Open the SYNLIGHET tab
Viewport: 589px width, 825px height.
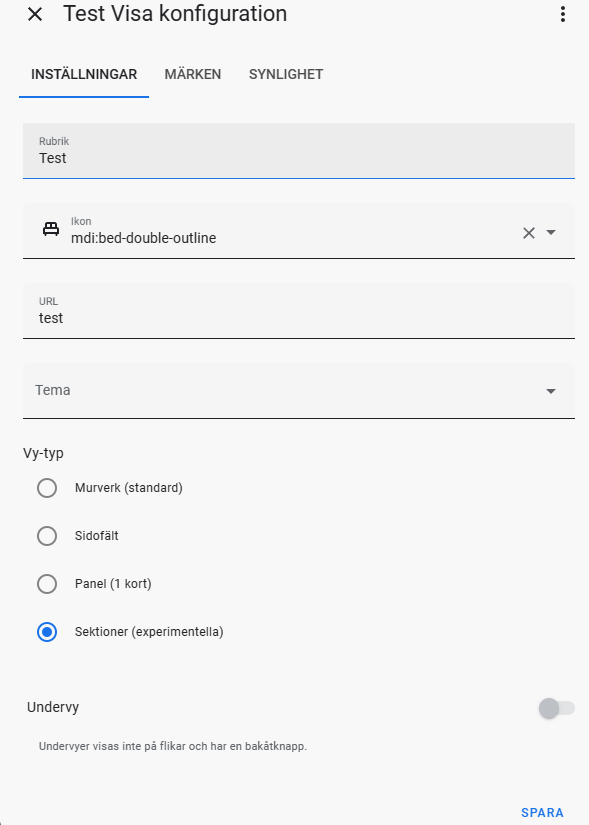tap(286, 75)
